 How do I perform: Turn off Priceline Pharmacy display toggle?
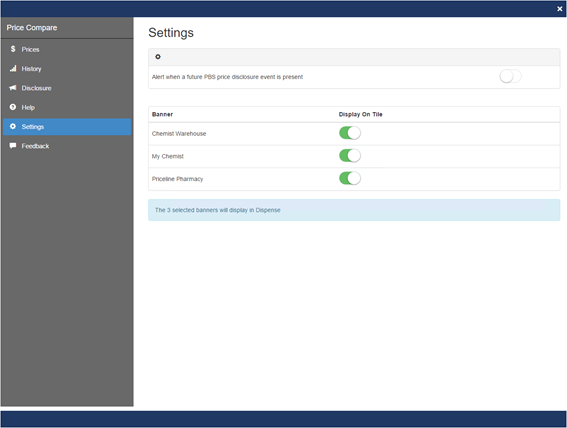pos(350,178)
